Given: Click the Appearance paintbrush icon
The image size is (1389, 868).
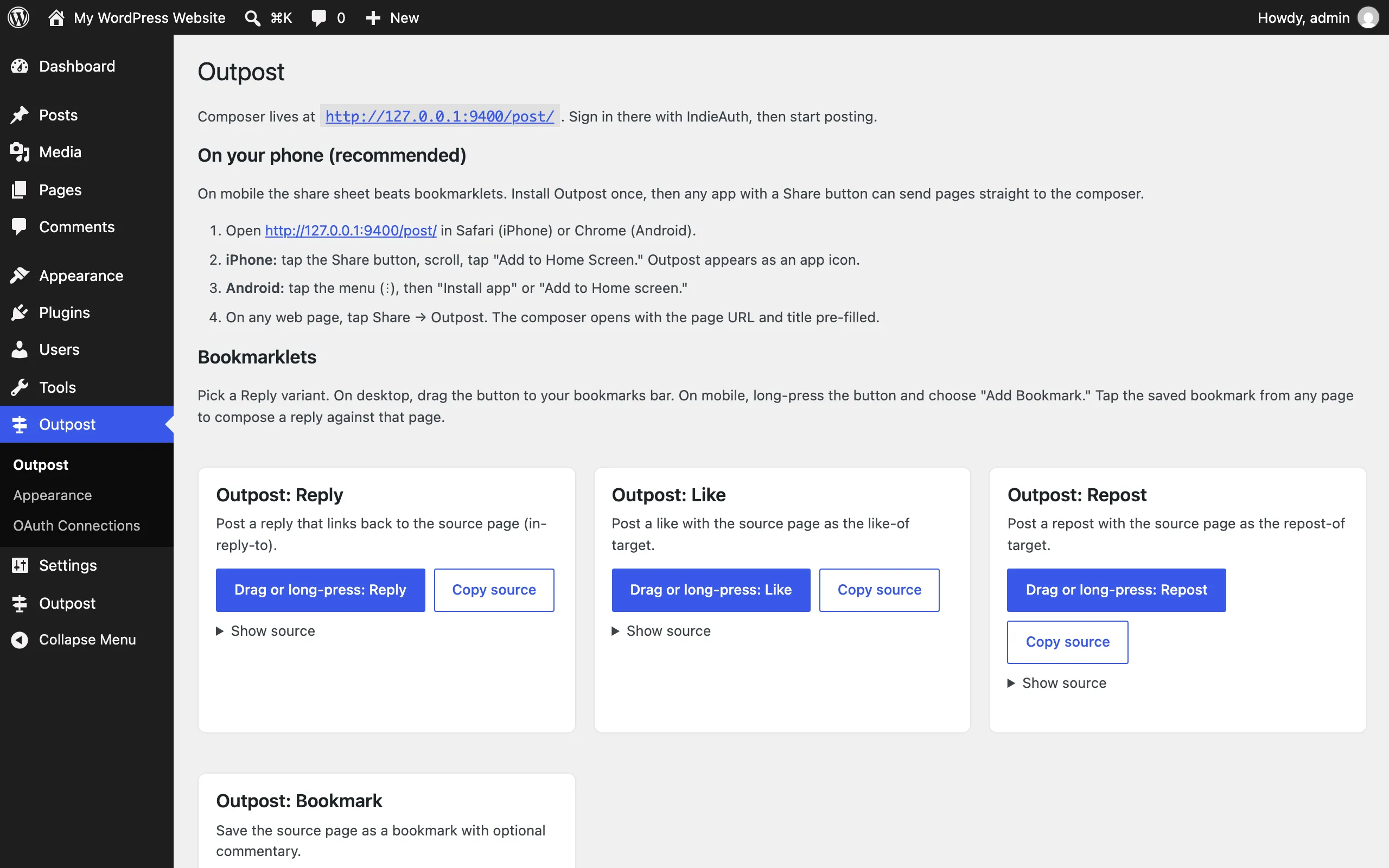Looking at the screenshot, I should click(x=20, y=276).
